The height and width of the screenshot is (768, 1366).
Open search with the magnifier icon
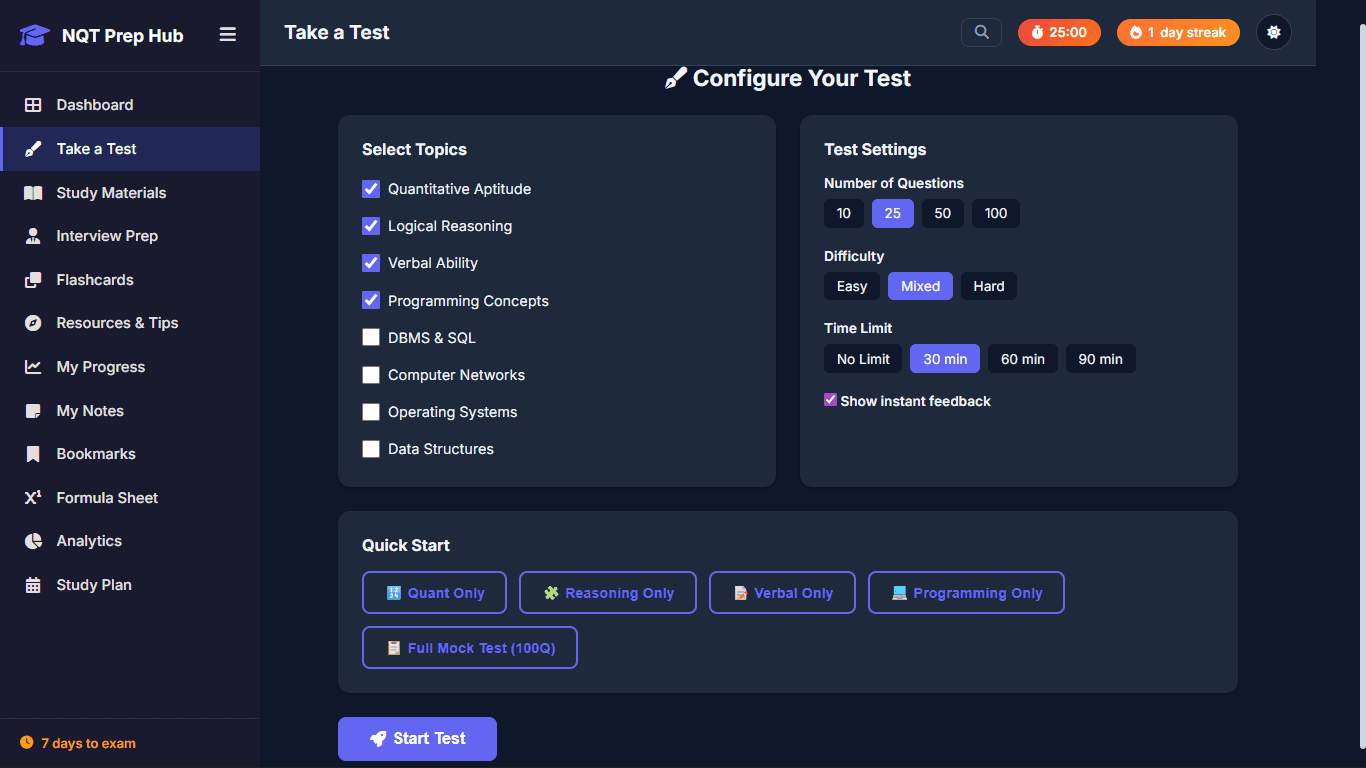pyautogui.click(x=981, y=32)
